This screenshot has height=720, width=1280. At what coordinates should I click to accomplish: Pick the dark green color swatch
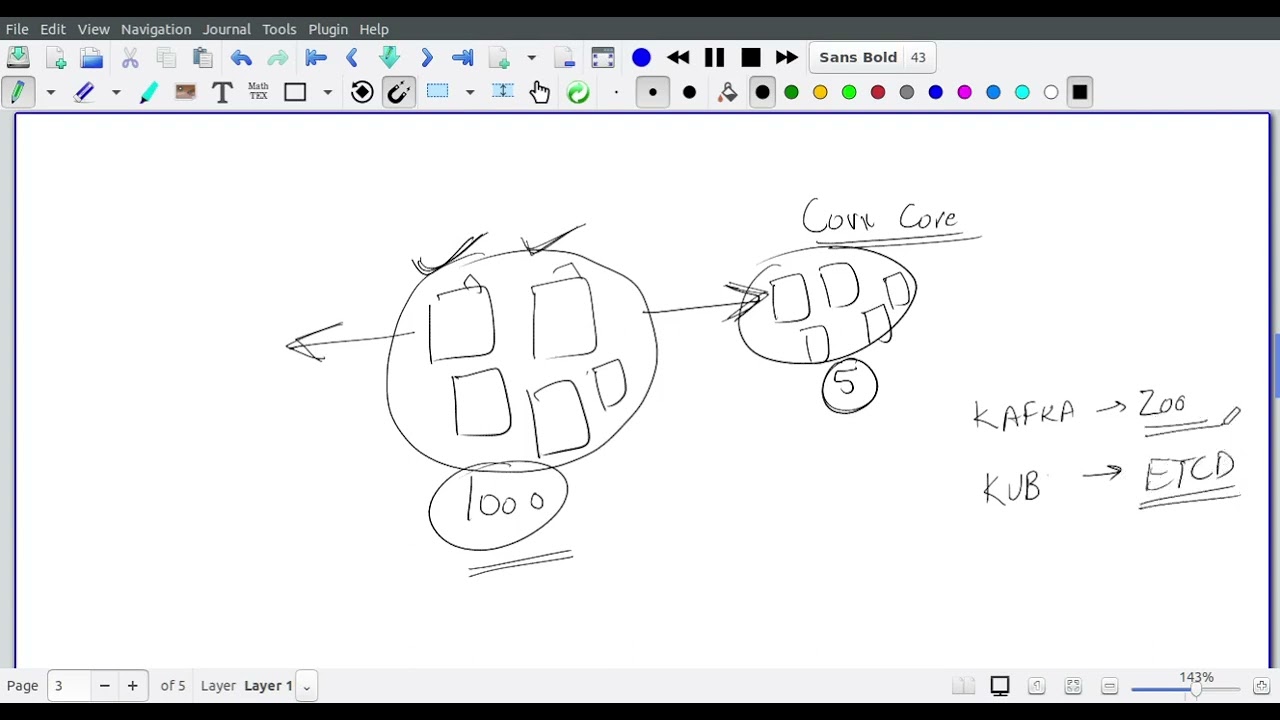tap(791, 93)
